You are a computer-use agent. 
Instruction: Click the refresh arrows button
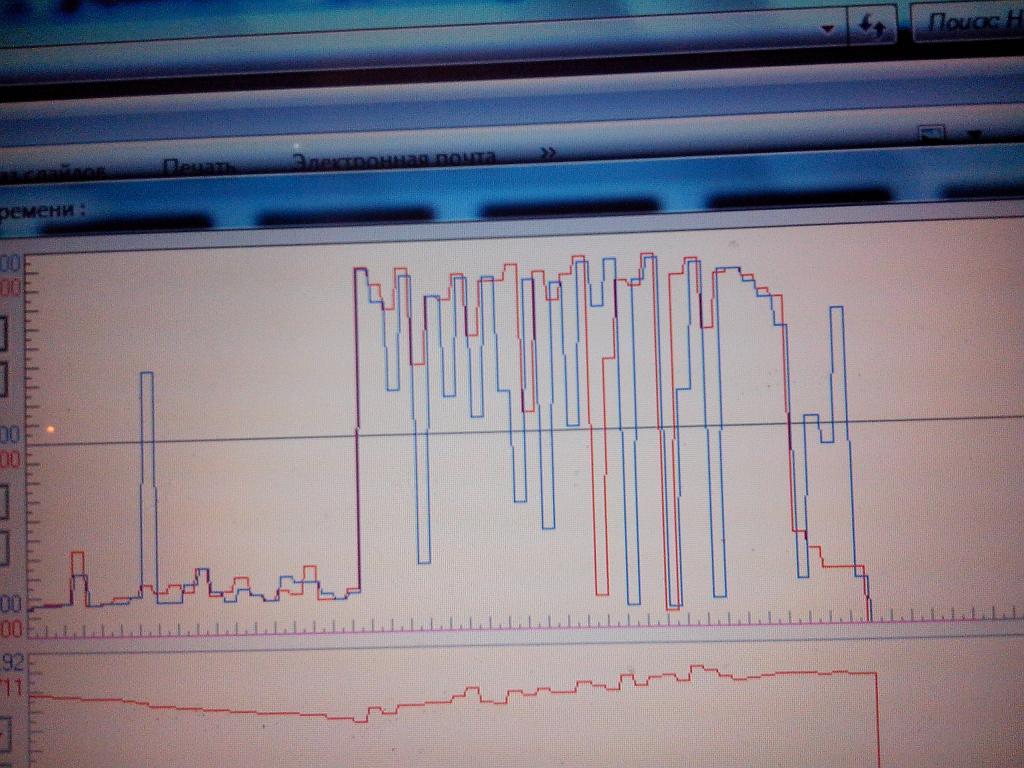click(872, 27)
